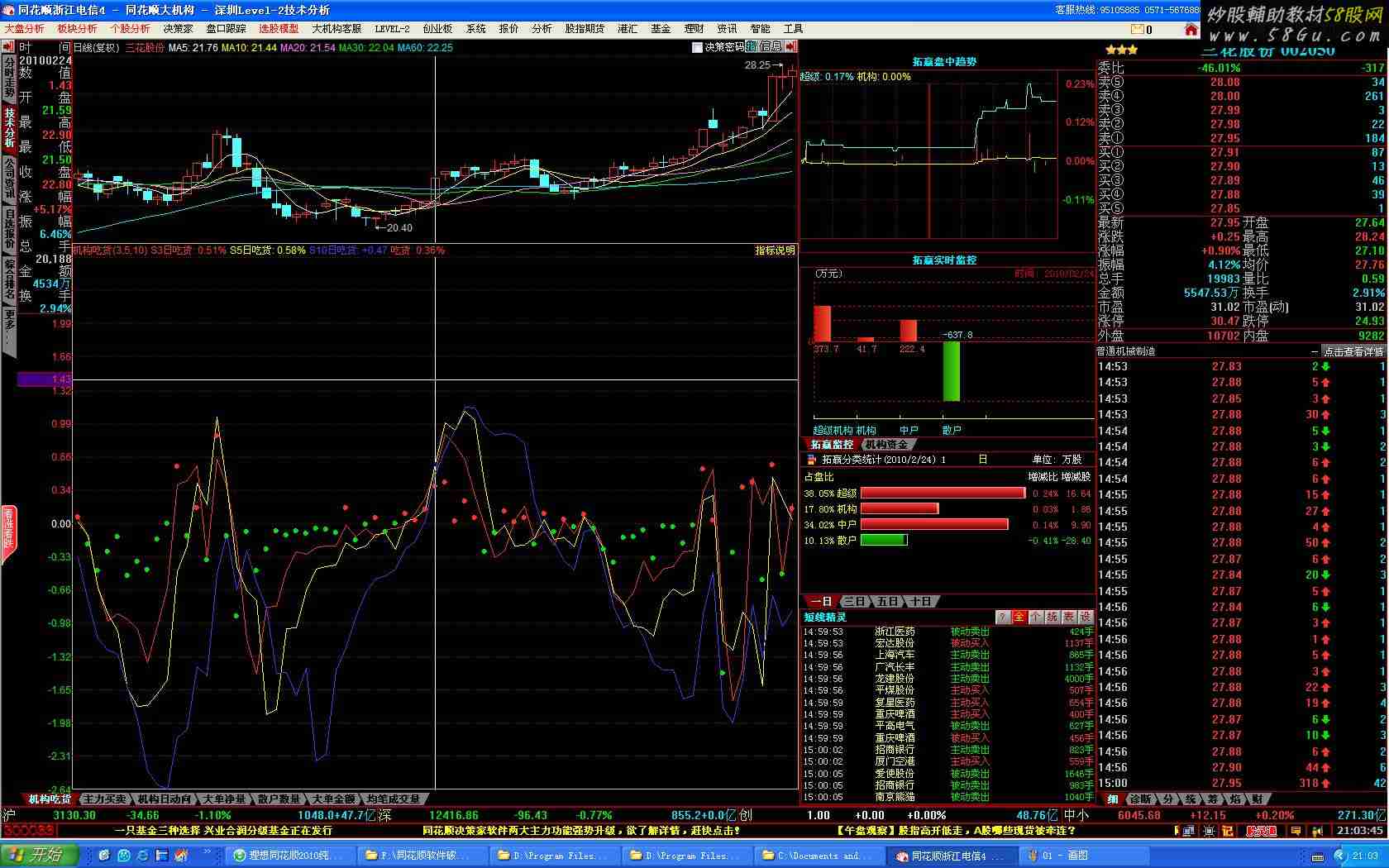Select the 拓赢监控 tab
Screen dimensions: 1389x868
831,445
